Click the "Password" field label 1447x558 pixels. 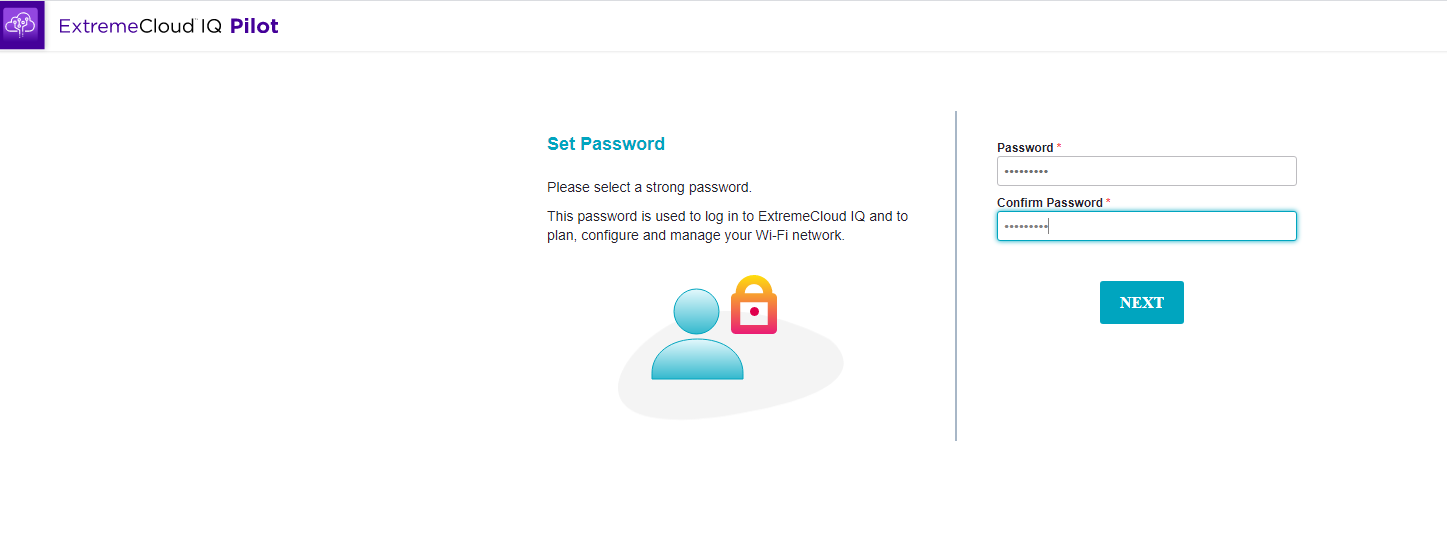[1025, 148]
